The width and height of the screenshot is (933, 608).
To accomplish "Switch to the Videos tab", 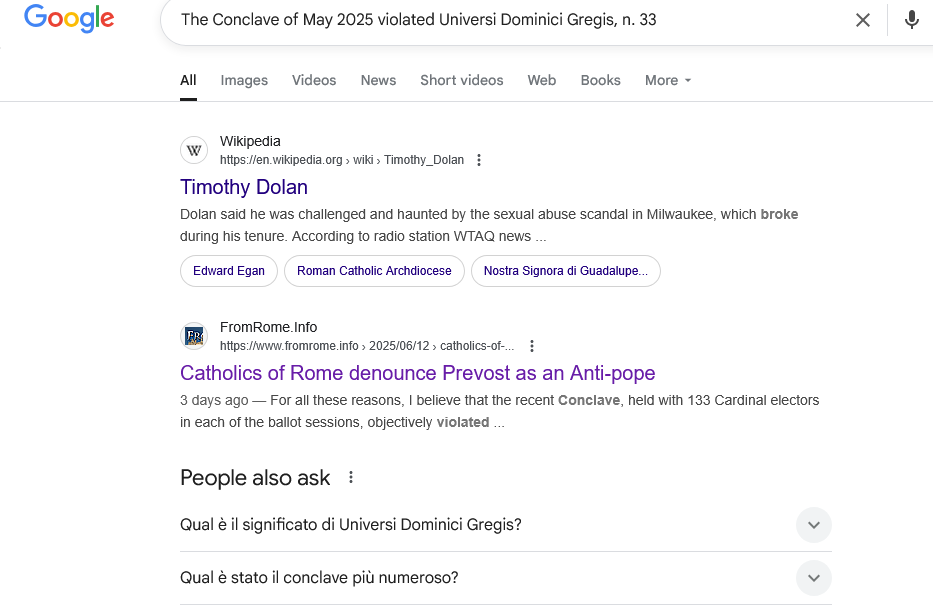I will [314, 80].
